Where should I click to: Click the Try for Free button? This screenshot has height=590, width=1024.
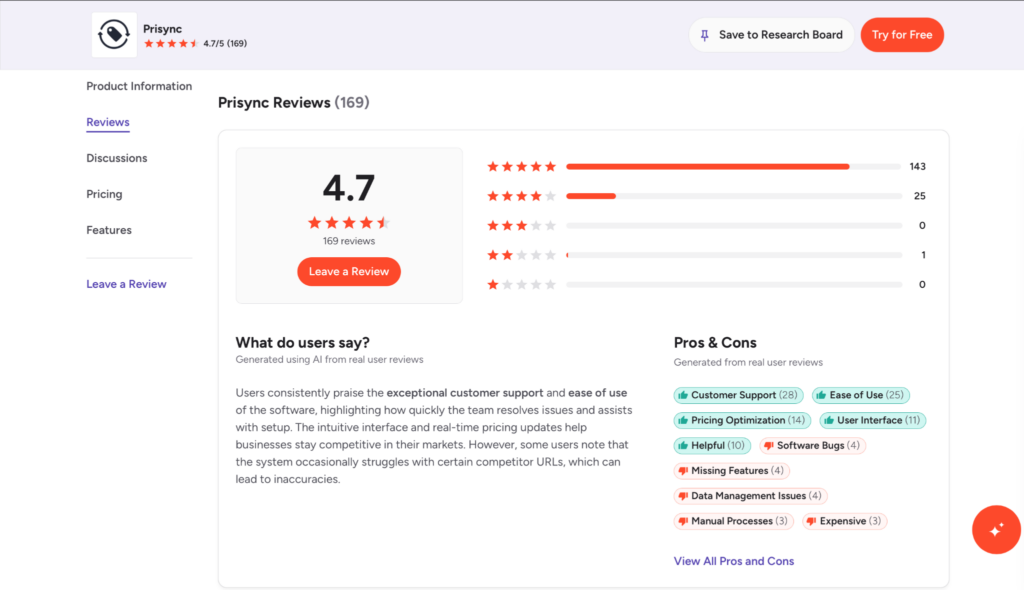pyautogui.click(x=902, y=35)
